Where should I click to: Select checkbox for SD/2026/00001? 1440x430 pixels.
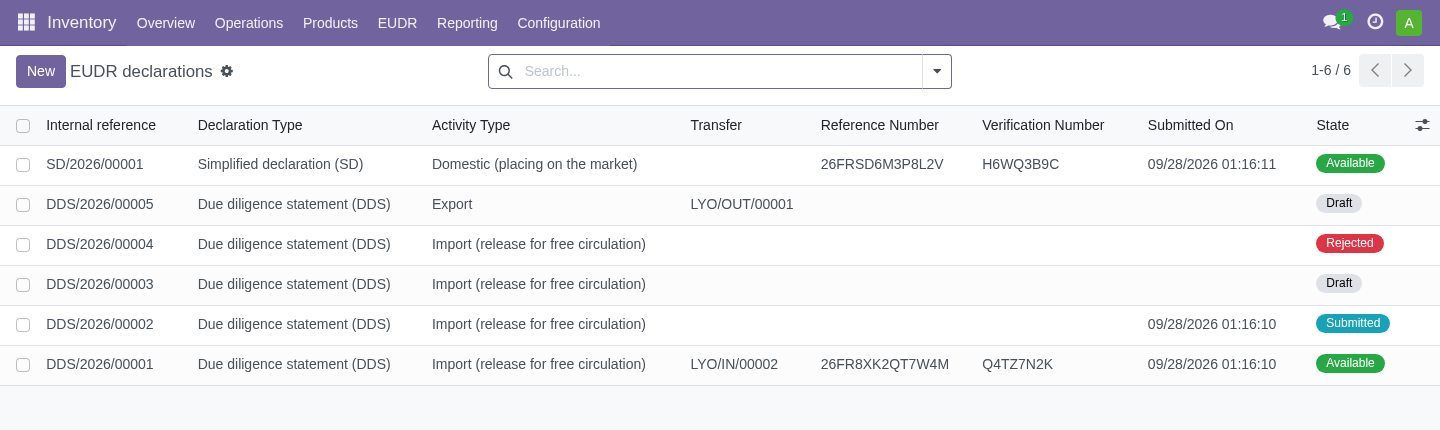[x=23, y=165]
